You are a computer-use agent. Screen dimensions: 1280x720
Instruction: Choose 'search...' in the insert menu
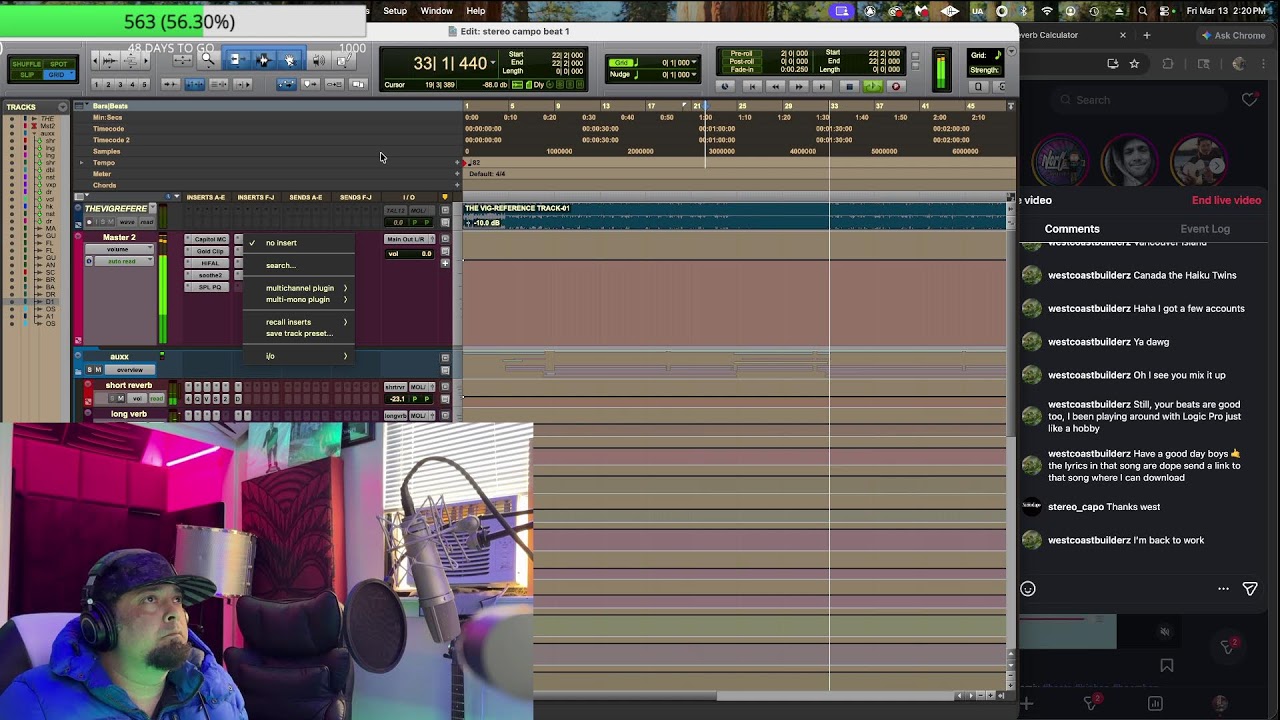tap(281, 265)
